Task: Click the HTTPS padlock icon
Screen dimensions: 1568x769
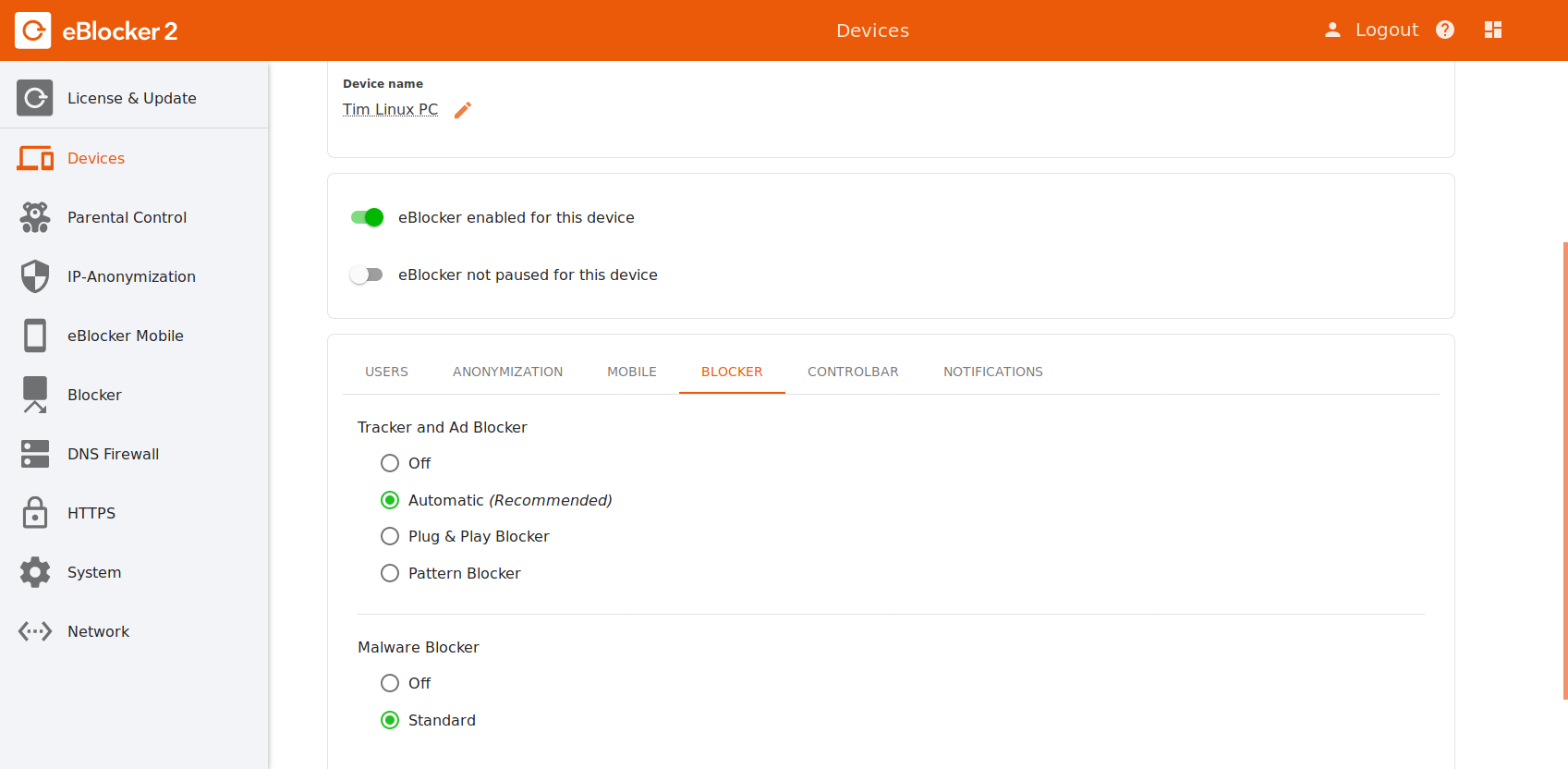Action: point(35,513)
